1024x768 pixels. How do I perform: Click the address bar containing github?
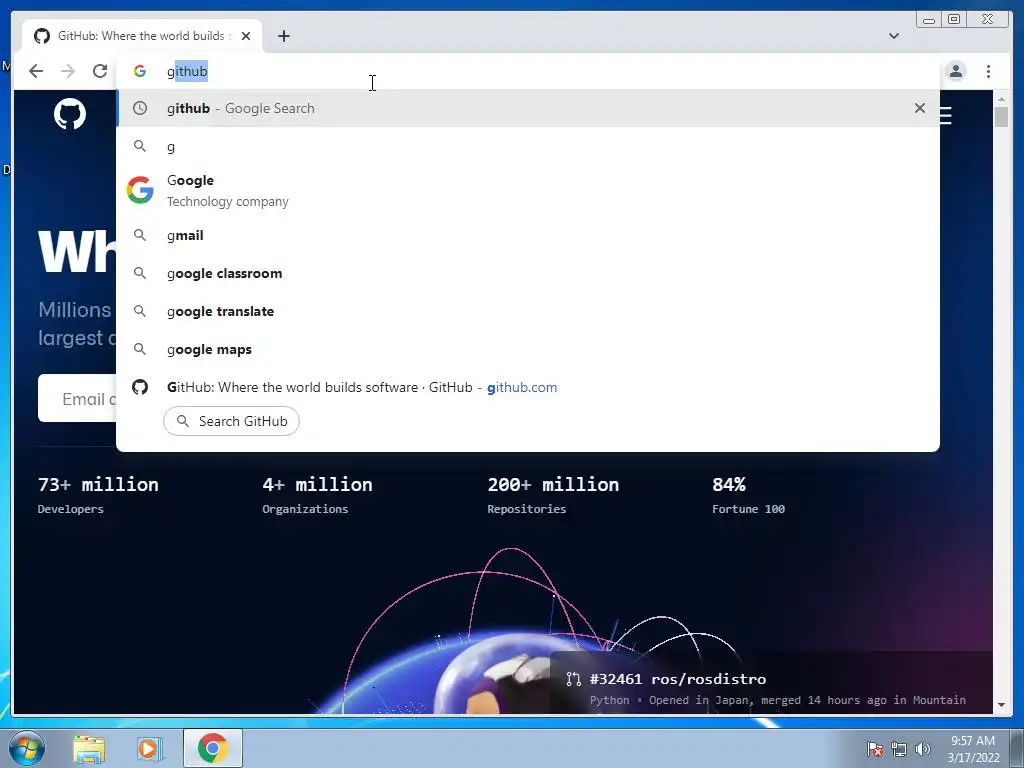[529, 71]
